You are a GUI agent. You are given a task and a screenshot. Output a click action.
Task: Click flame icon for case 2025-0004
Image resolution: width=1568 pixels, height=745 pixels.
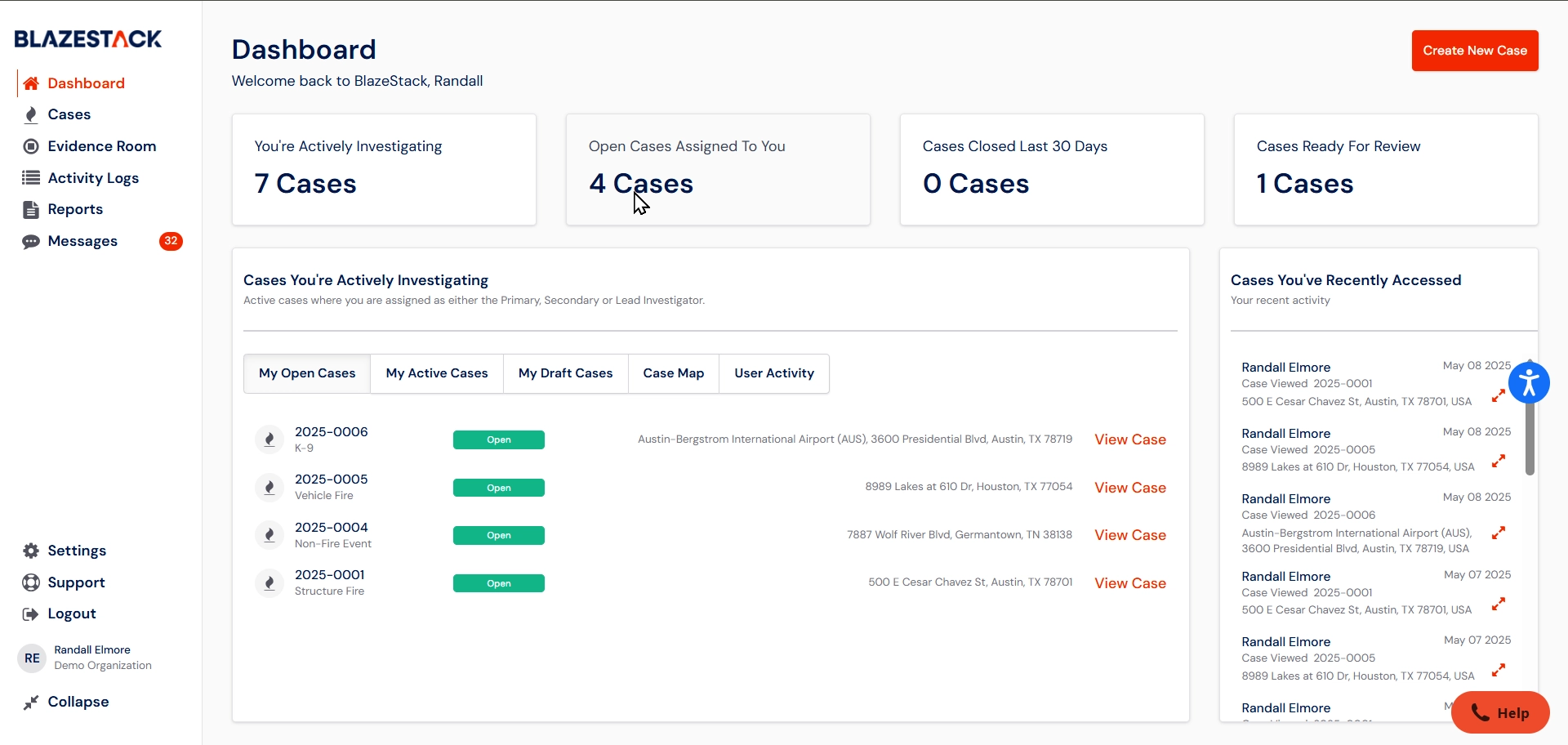pyautogui.click(x=269, y=535)
